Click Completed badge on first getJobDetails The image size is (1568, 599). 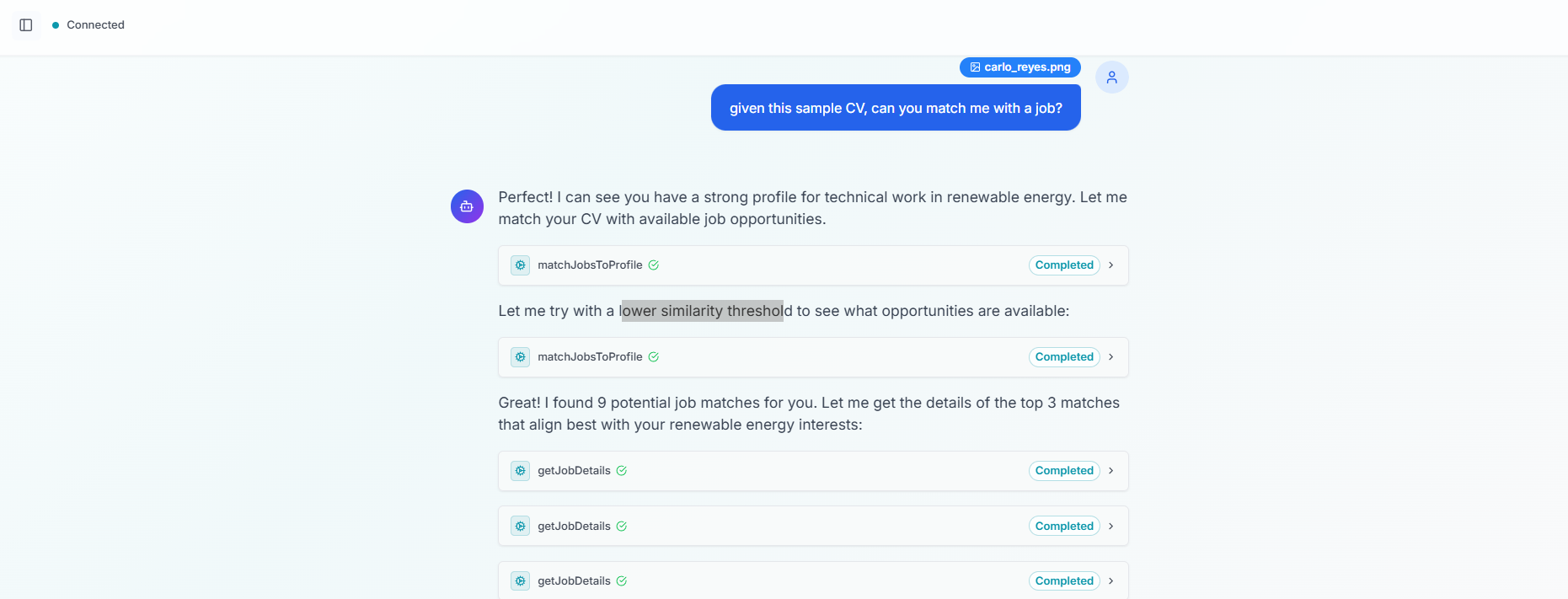(1064, 471)
